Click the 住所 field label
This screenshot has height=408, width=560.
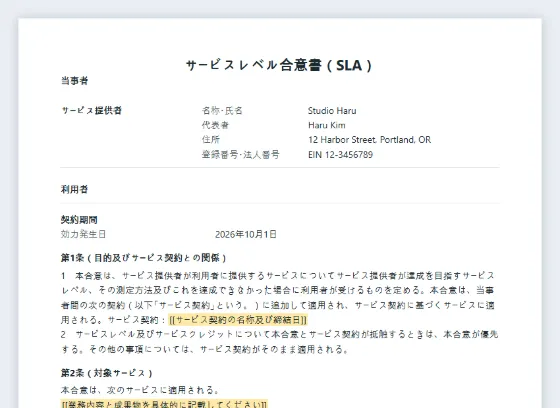(211, 140)
